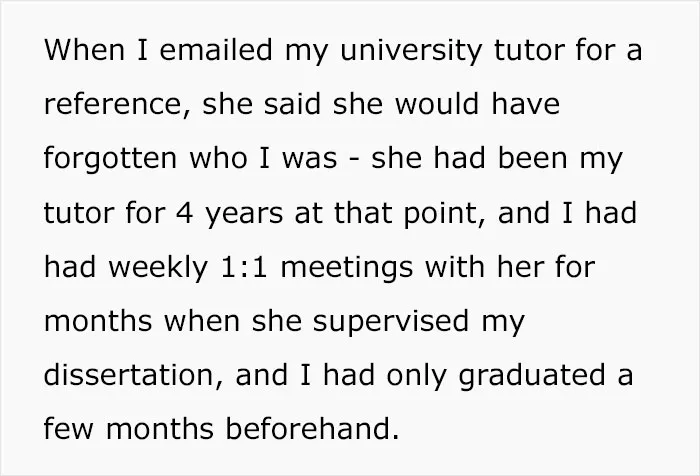This screenshot has height=476, width=700.
Task: Click the word "been"
Action: pyautogui.click(x=532, y=158)
